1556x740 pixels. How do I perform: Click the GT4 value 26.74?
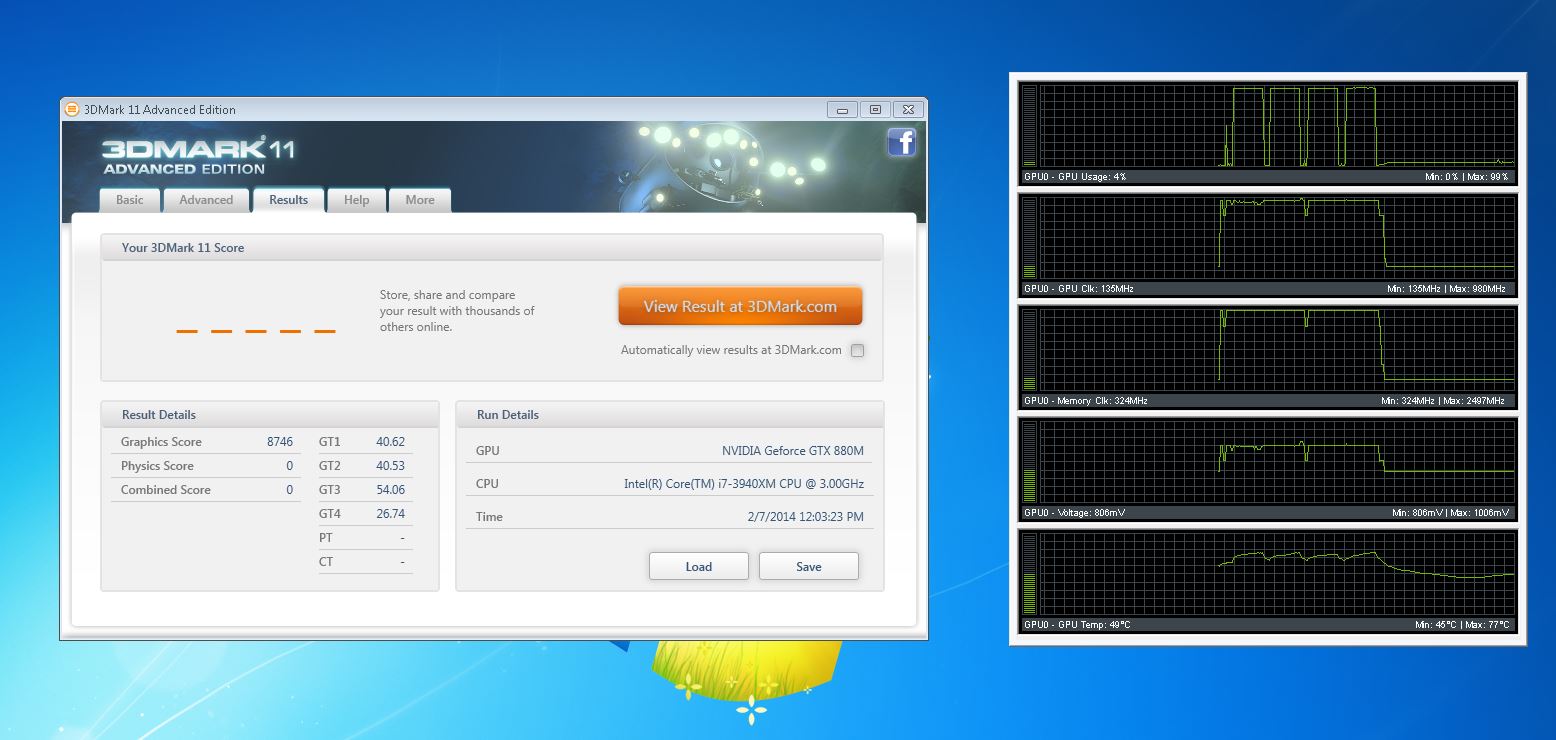[x=390, y=514]
